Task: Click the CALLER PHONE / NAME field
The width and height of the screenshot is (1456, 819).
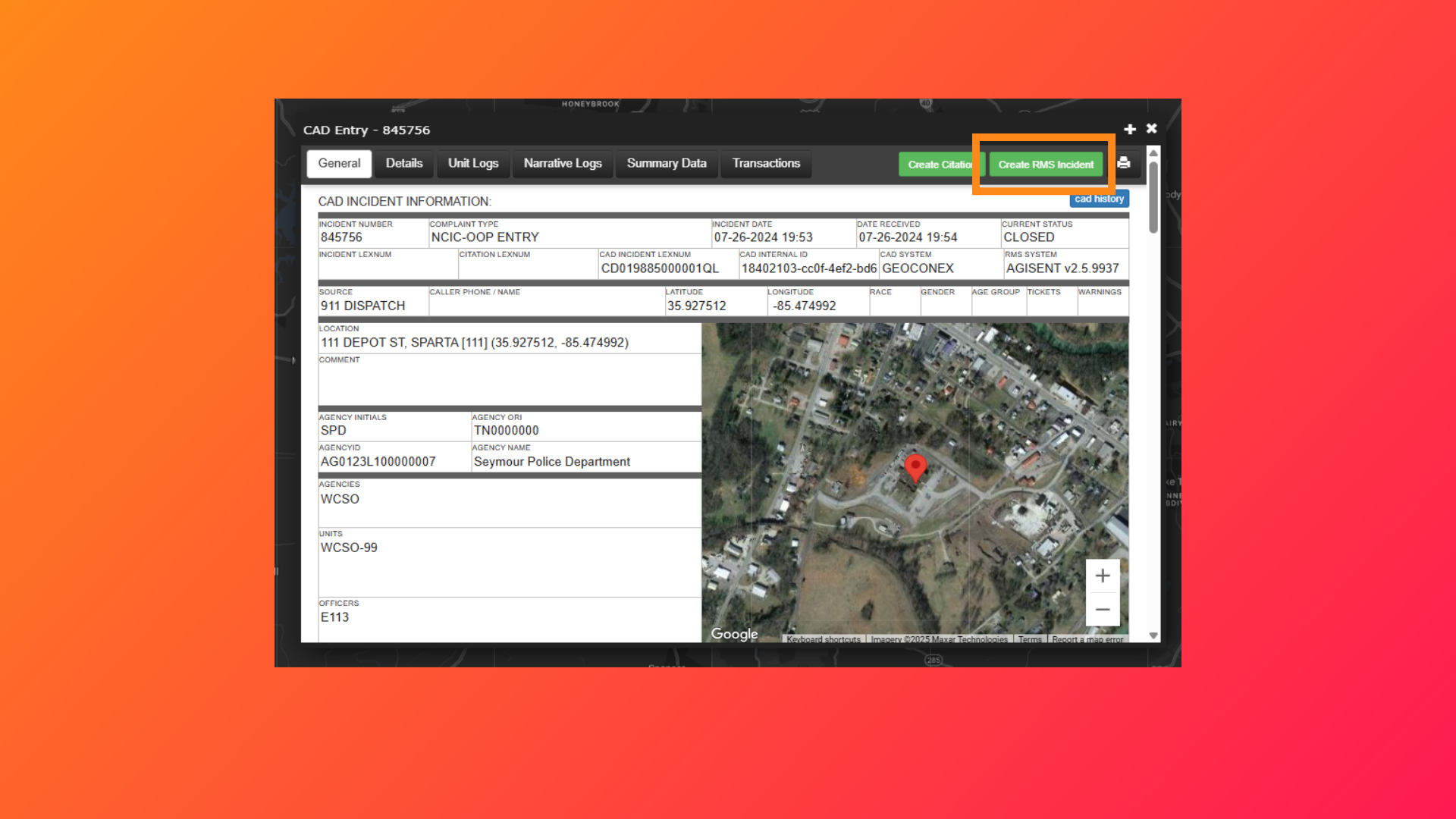Action: [x=547, y=301]
